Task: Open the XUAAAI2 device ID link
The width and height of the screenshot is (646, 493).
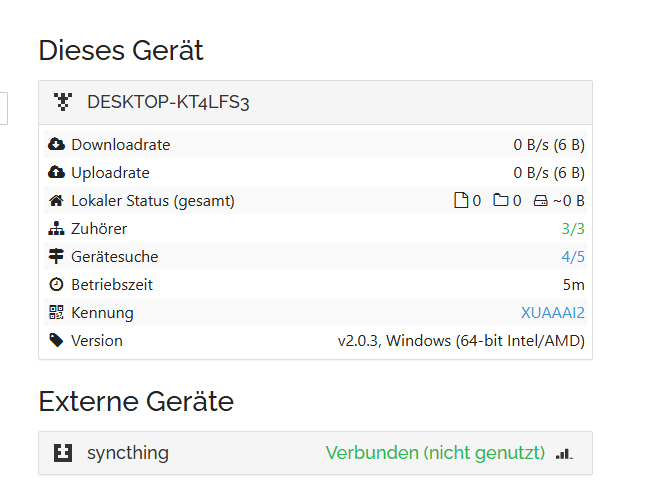Action: click(552, 313)
